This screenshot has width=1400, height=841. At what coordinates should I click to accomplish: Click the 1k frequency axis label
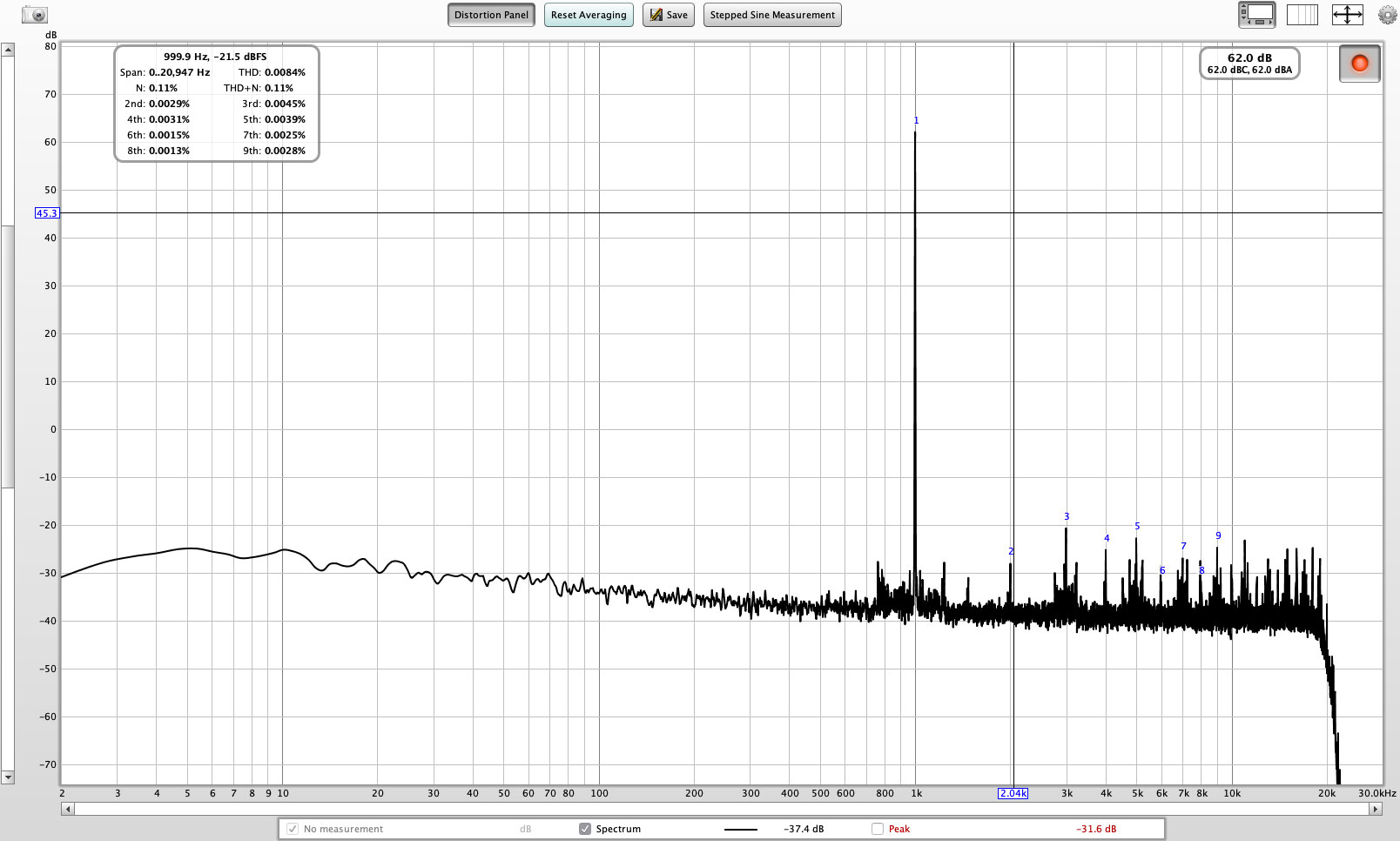pyautogui.click(x=916, y=793)
